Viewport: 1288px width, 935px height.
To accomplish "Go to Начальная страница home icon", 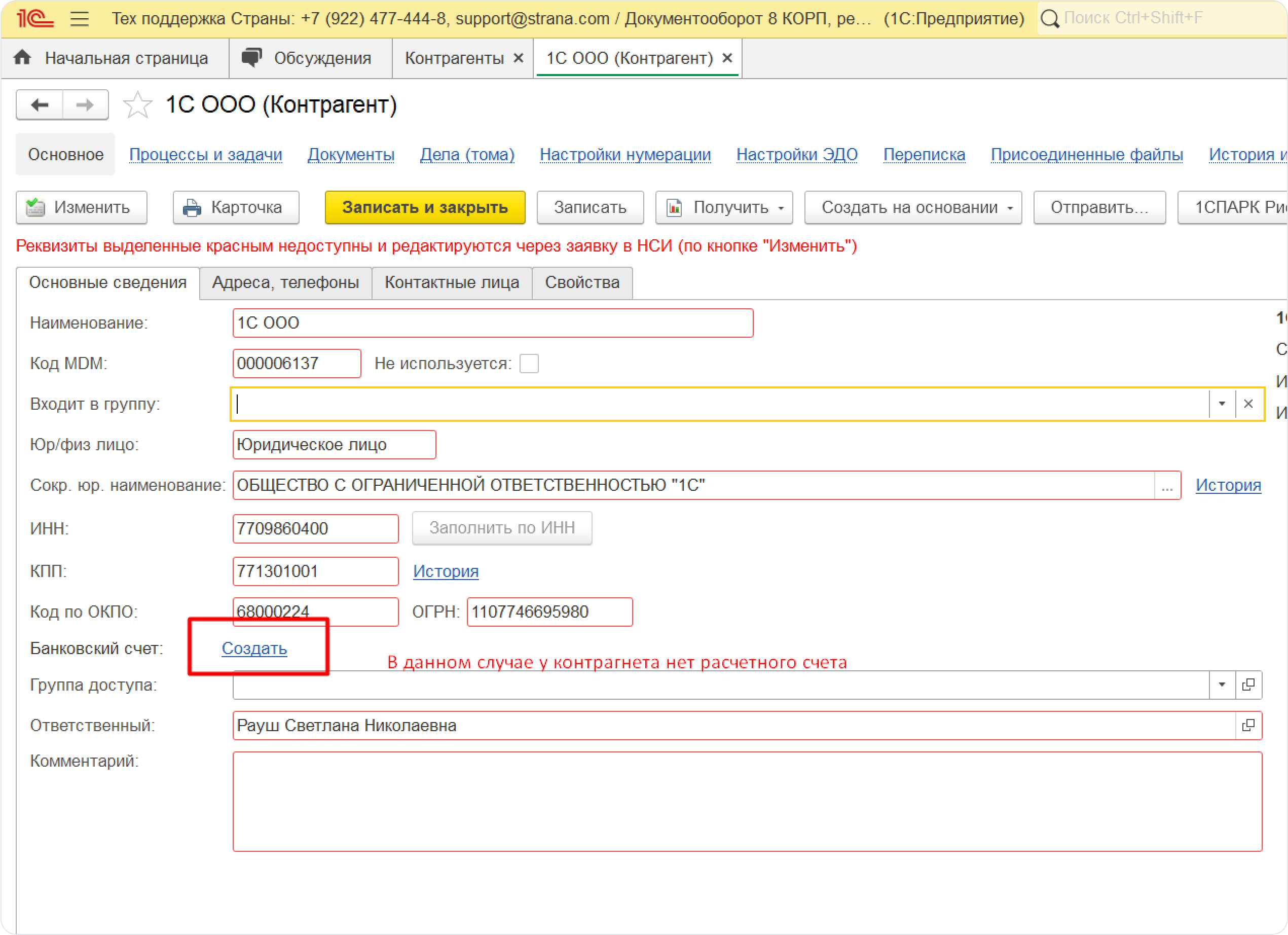I will click(x=23, y=57).
